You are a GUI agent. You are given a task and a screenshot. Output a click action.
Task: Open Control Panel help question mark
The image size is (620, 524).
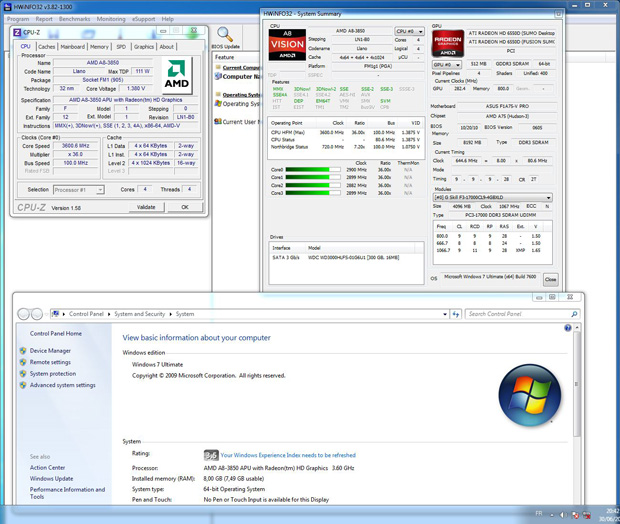pos(568,328)
